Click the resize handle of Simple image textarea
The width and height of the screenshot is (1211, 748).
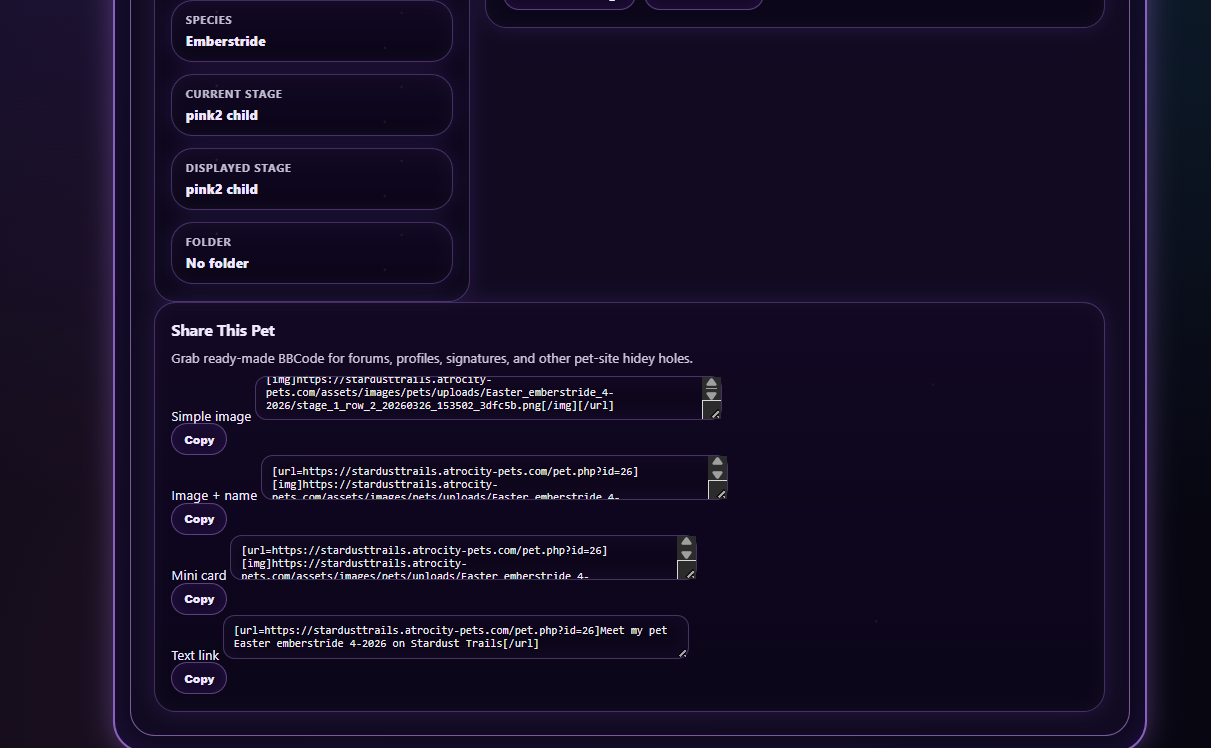pyautogui.click(x=713, y=412)
